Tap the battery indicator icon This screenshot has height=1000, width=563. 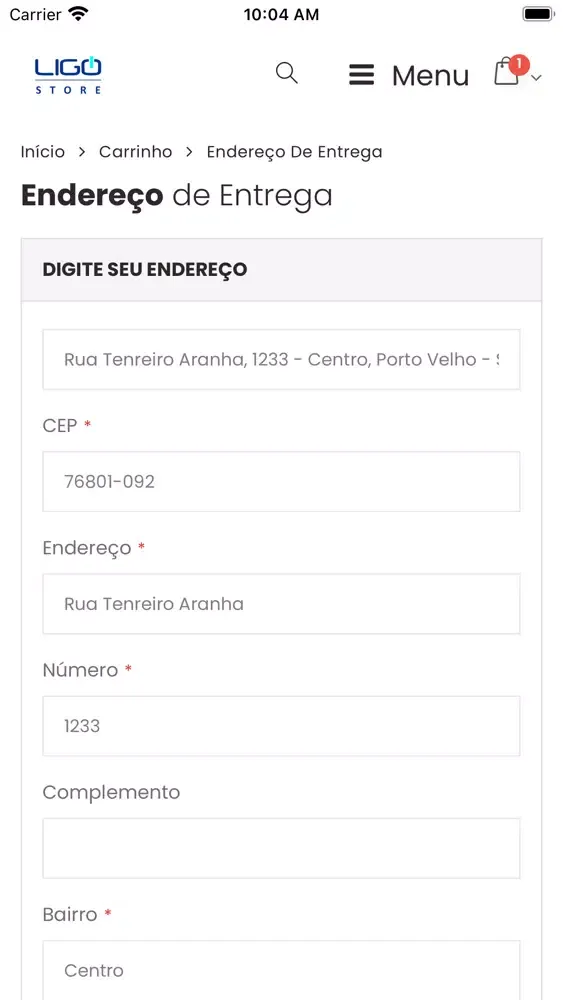538,14
